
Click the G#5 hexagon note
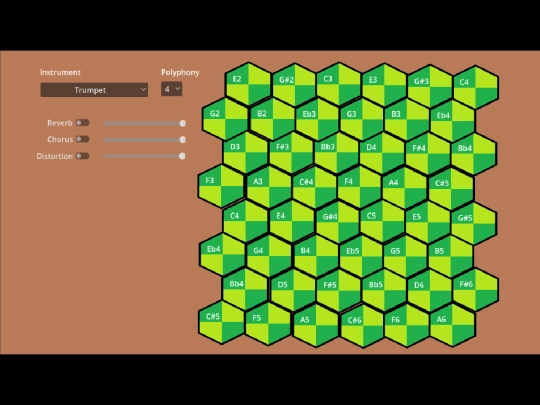tap(474, 224)
